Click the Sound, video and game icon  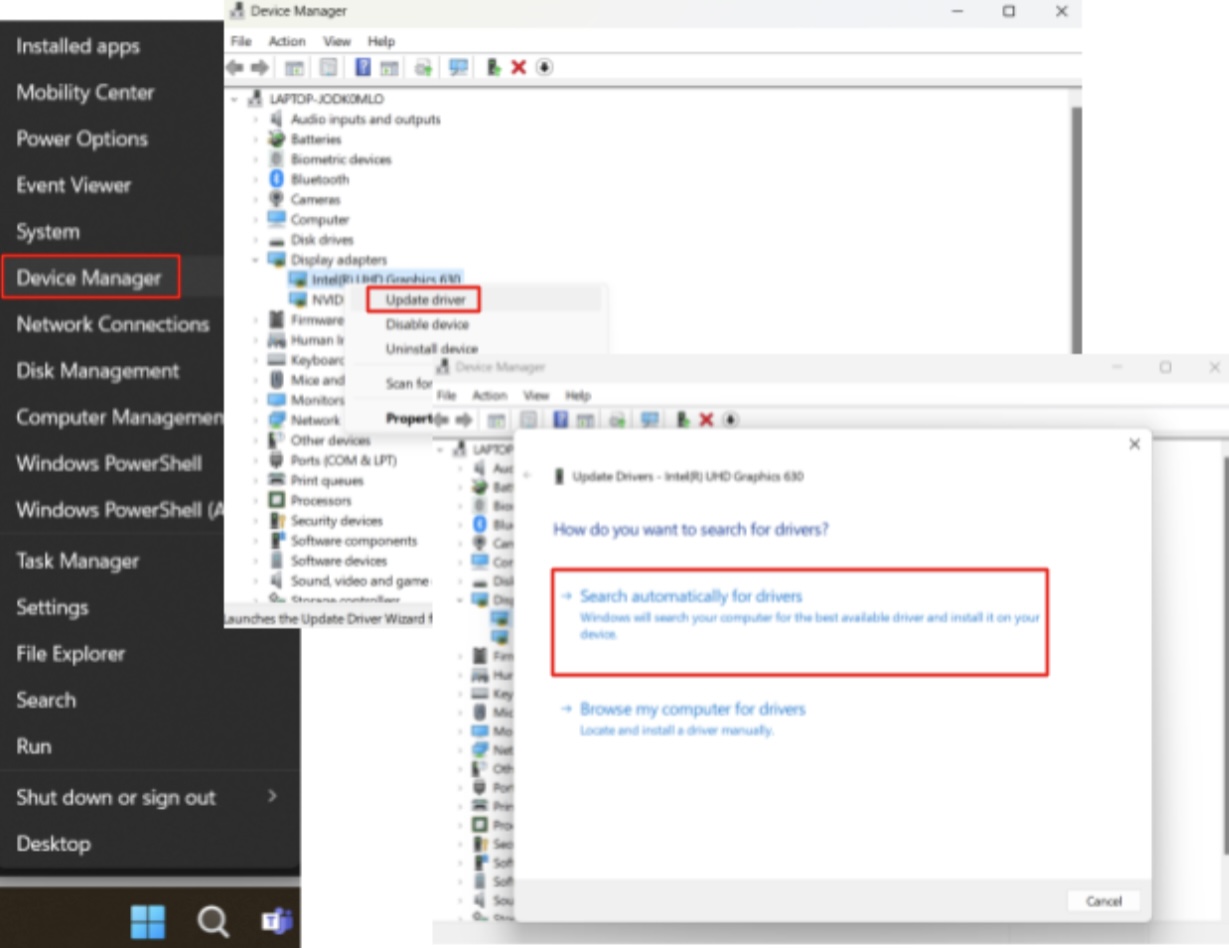[277, 580]
